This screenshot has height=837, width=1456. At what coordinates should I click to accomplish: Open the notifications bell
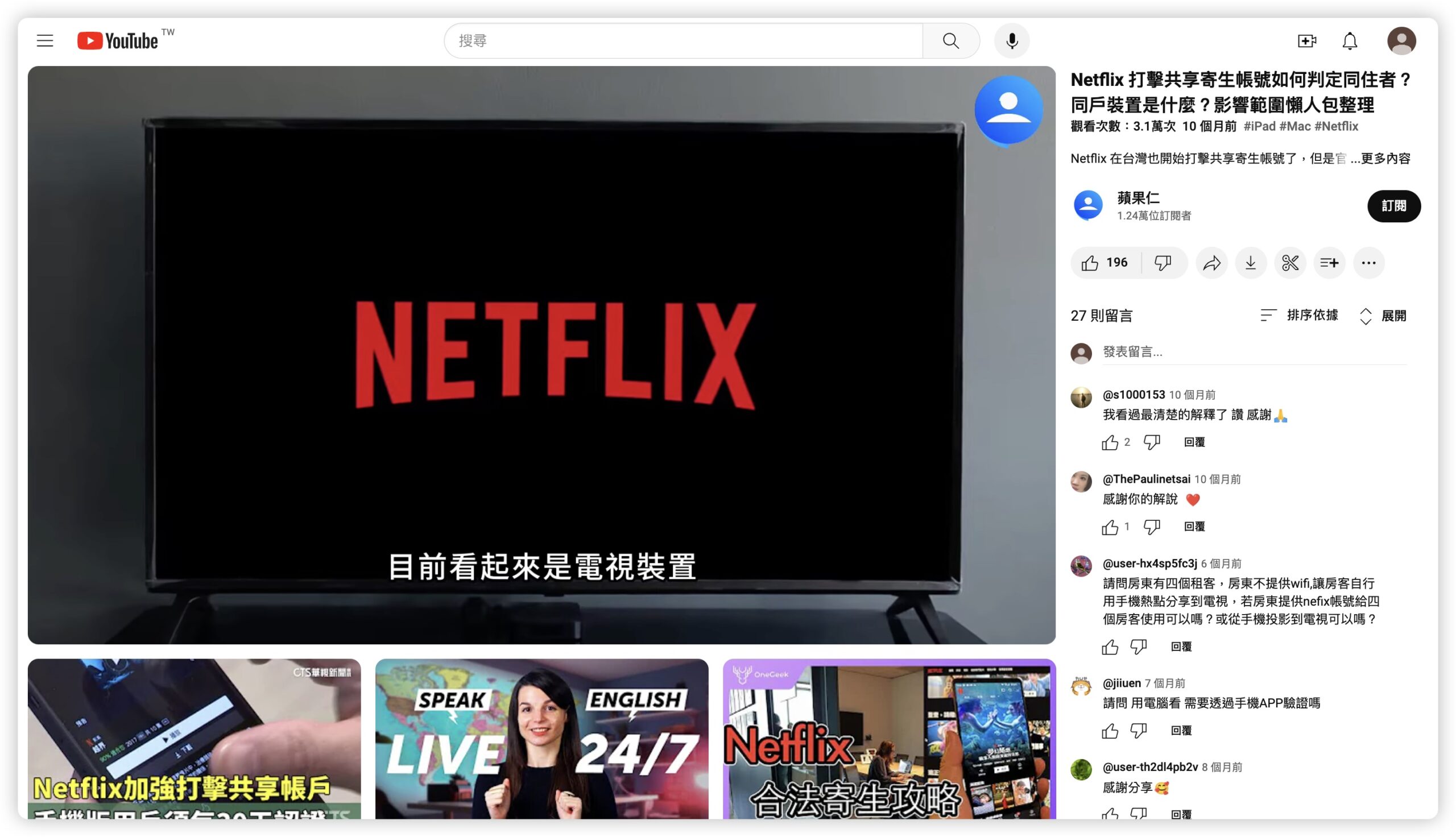[1350, 41]
